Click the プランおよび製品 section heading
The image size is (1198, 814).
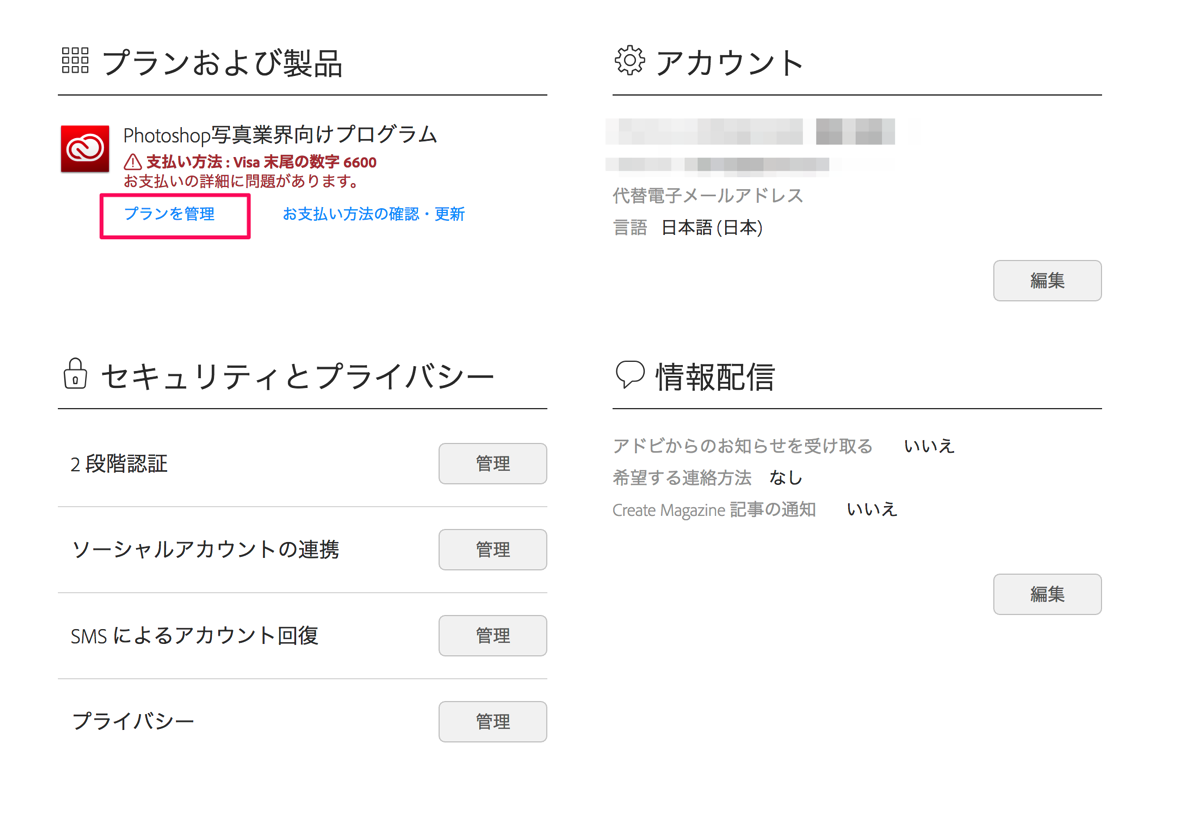point(222,63)
